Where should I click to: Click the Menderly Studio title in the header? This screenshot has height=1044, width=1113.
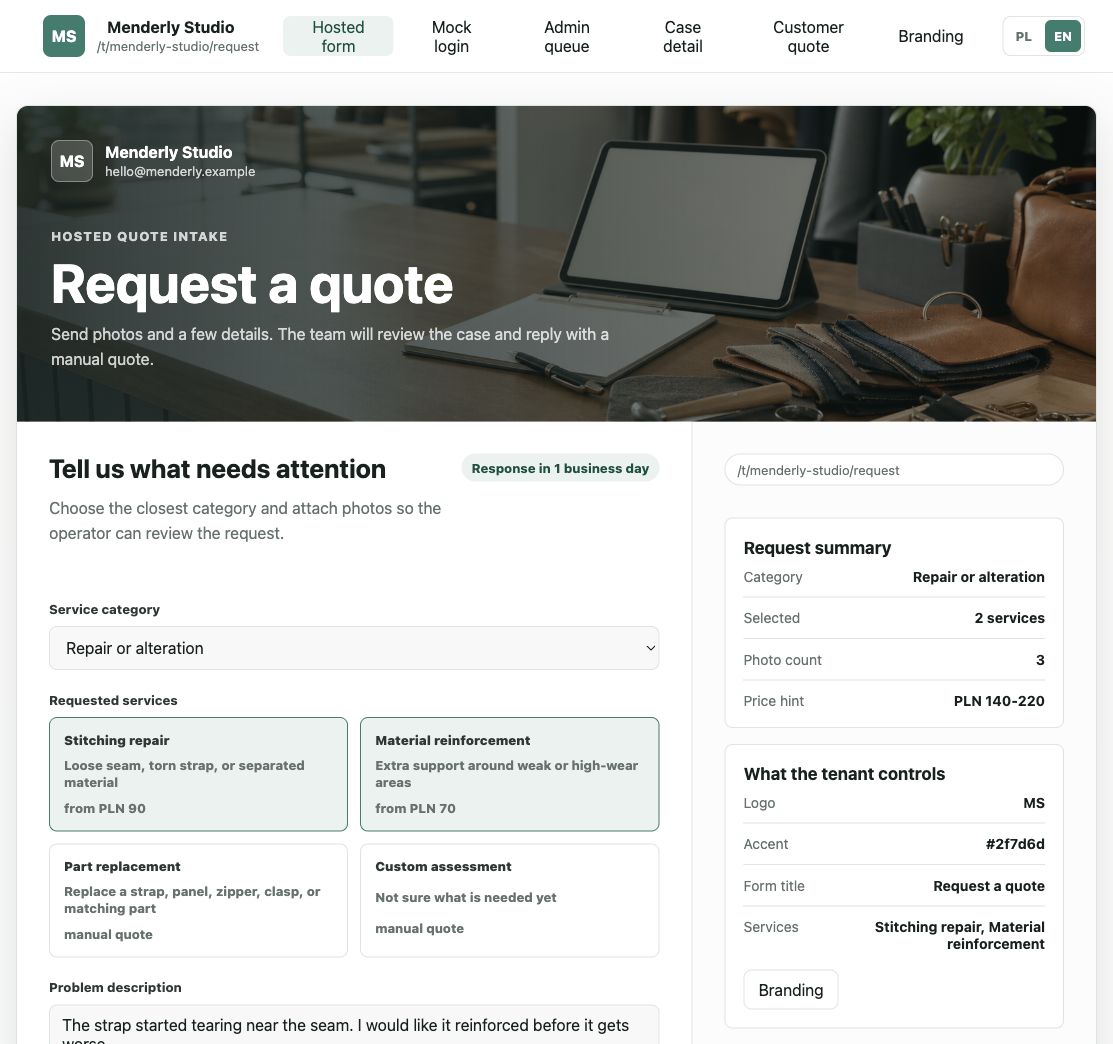click(170, 27)
